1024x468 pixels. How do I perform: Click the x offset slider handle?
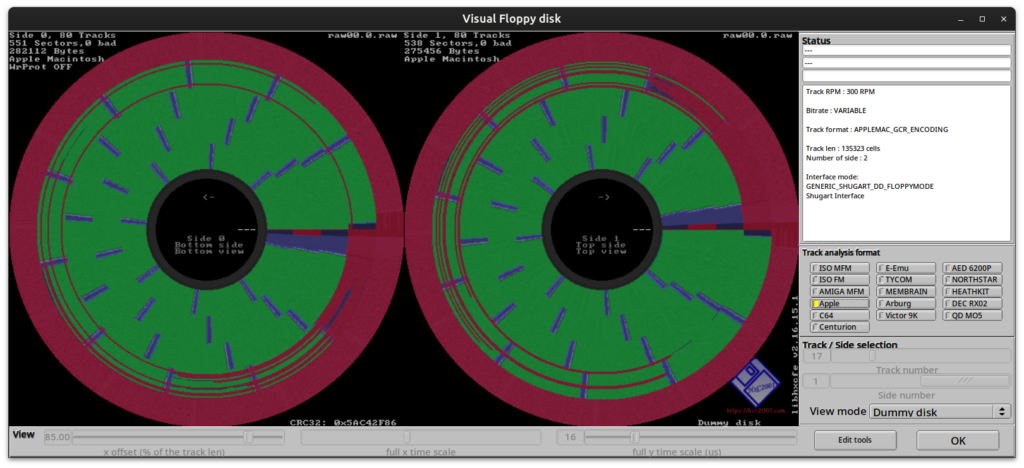(x=248, y=437)
